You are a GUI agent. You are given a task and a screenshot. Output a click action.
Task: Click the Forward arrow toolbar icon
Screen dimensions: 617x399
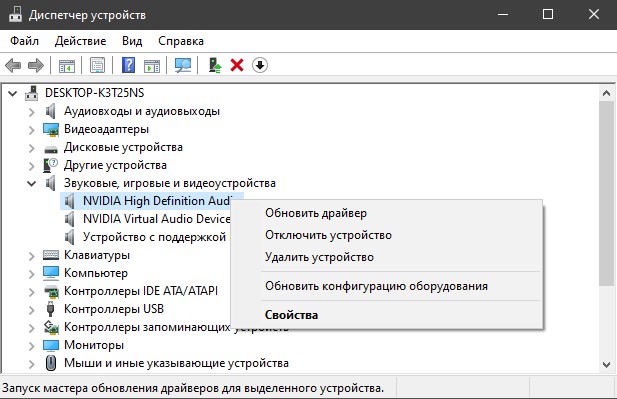[36, 65]
